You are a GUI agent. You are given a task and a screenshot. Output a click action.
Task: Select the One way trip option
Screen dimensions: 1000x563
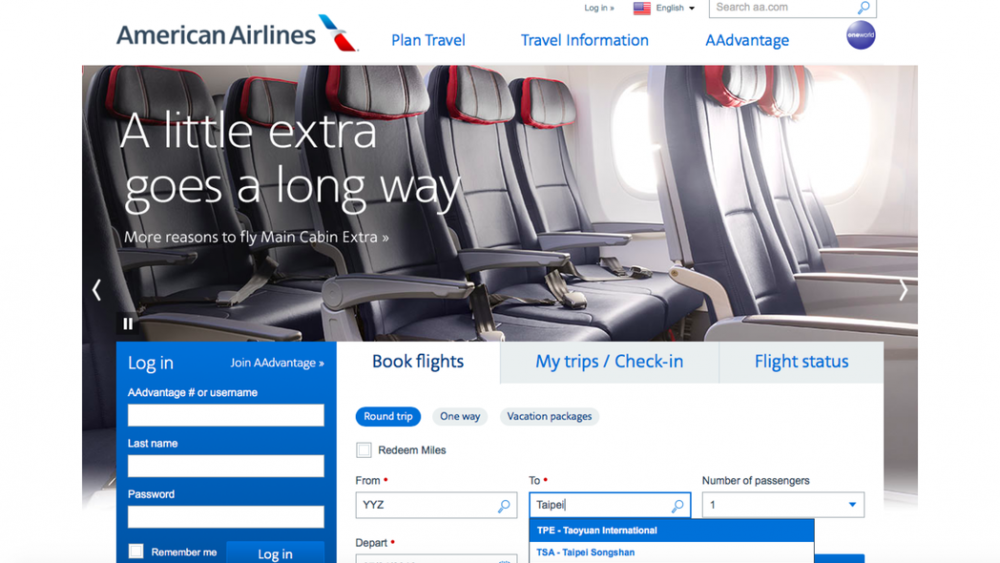(460, 416)
